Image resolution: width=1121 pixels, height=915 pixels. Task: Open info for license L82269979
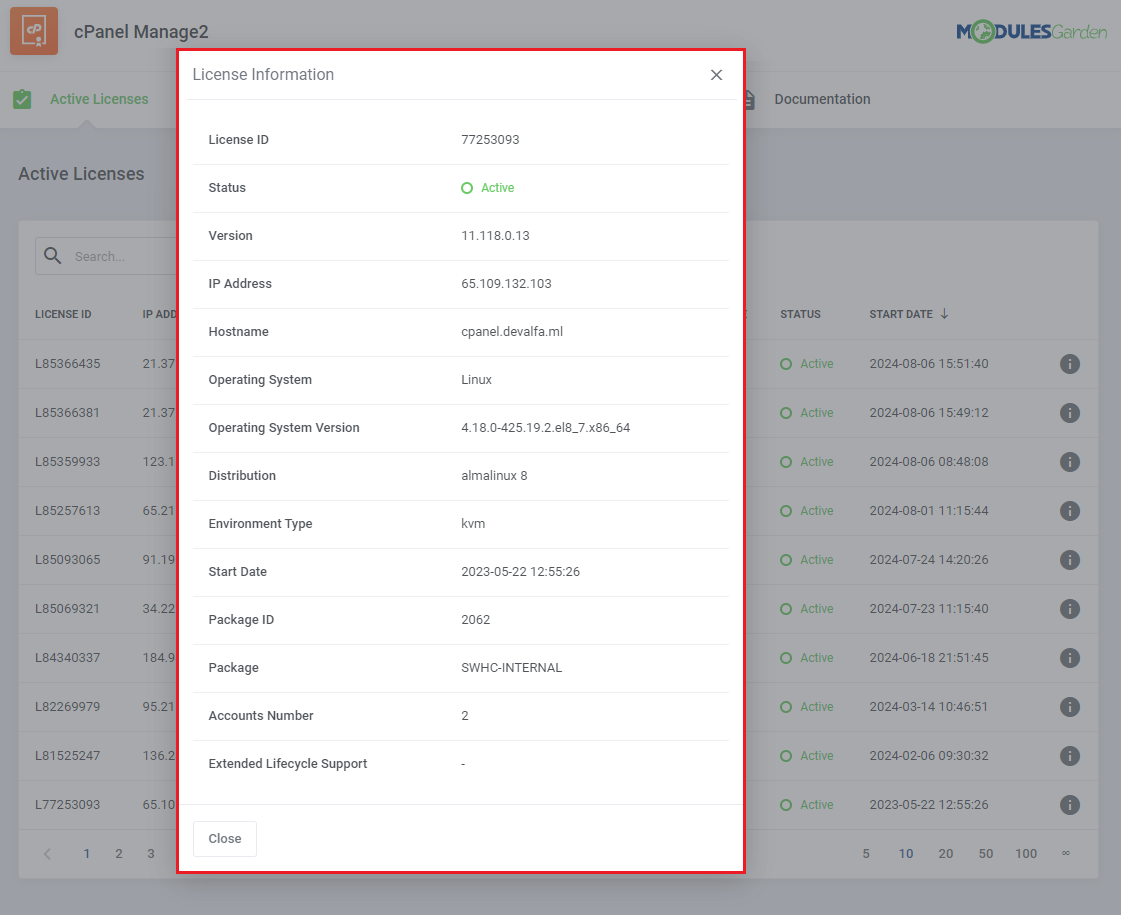click(1070, 707)
